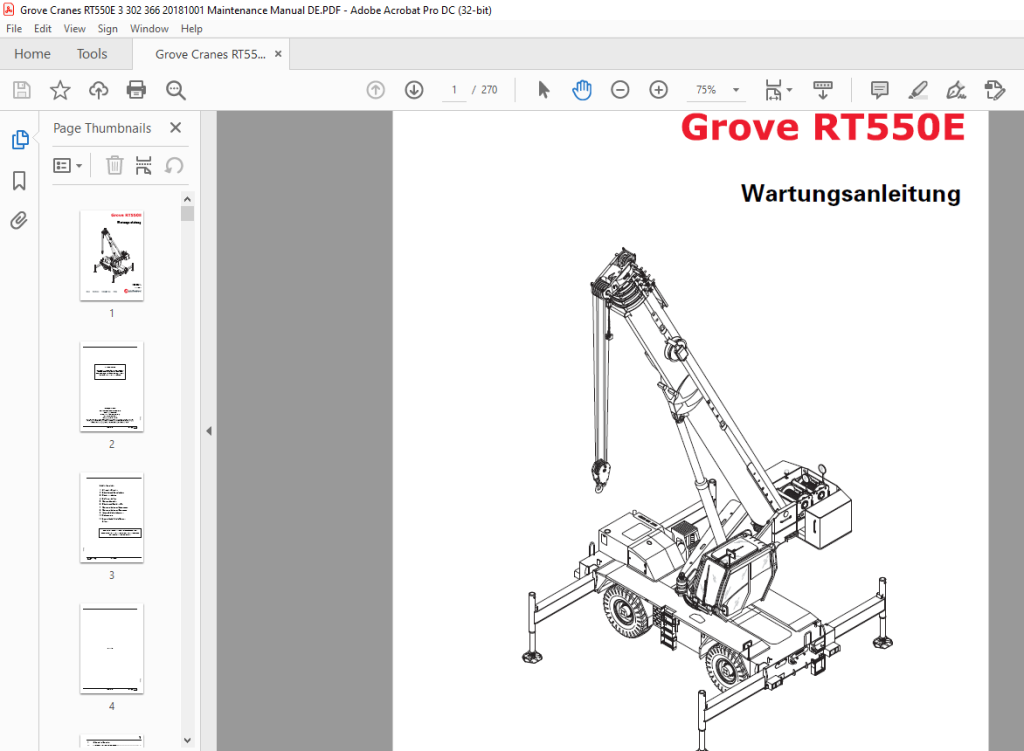1024x751 pixels.
Task: Print the document
Action: pos(136,90)
